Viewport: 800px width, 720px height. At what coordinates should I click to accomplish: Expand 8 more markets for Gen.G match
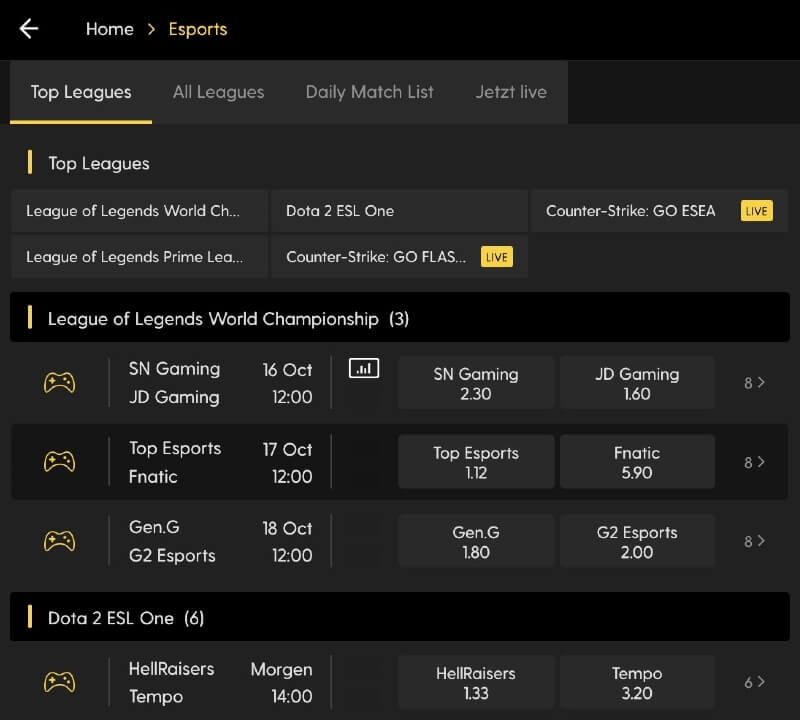(x=755, y=541)
